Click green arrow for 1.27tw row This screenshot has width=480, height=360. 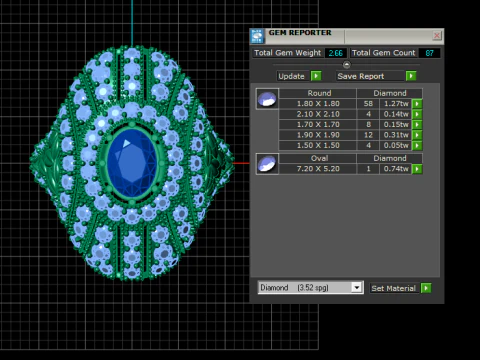coord(417,104)
